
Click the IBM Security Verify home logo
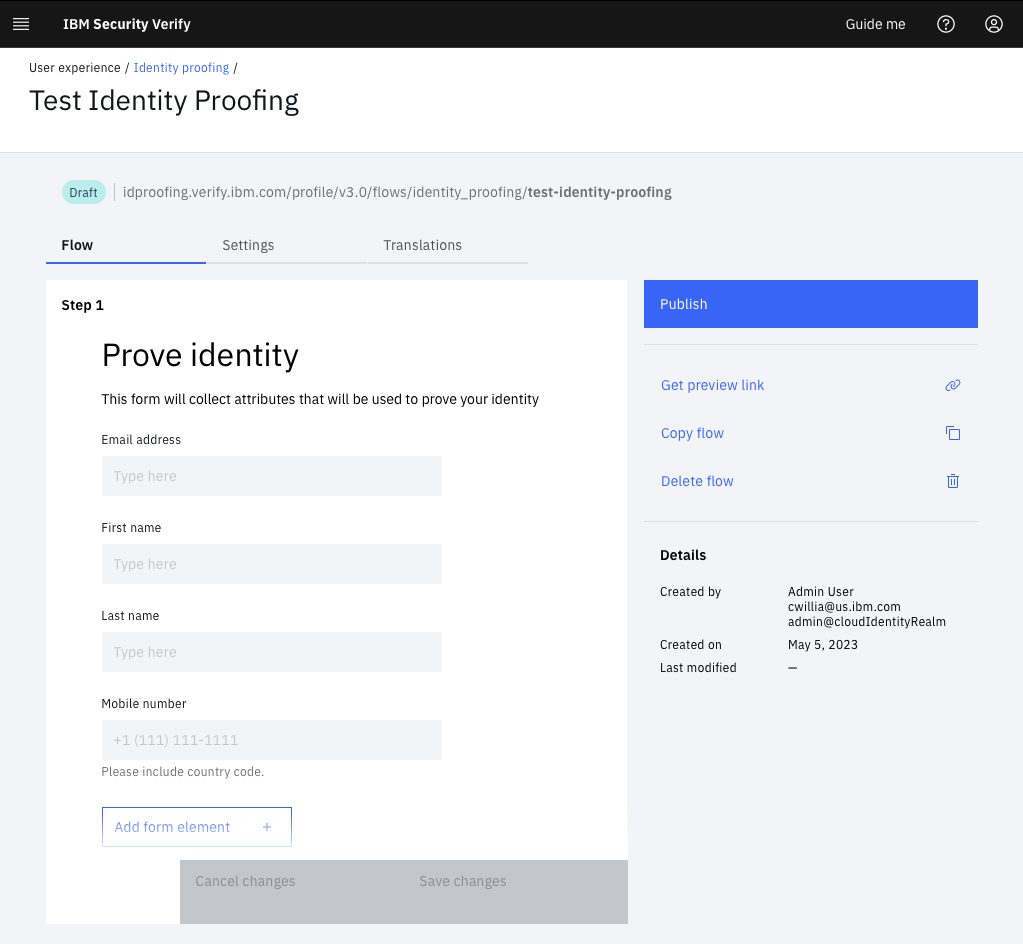[x=126, y=23]
